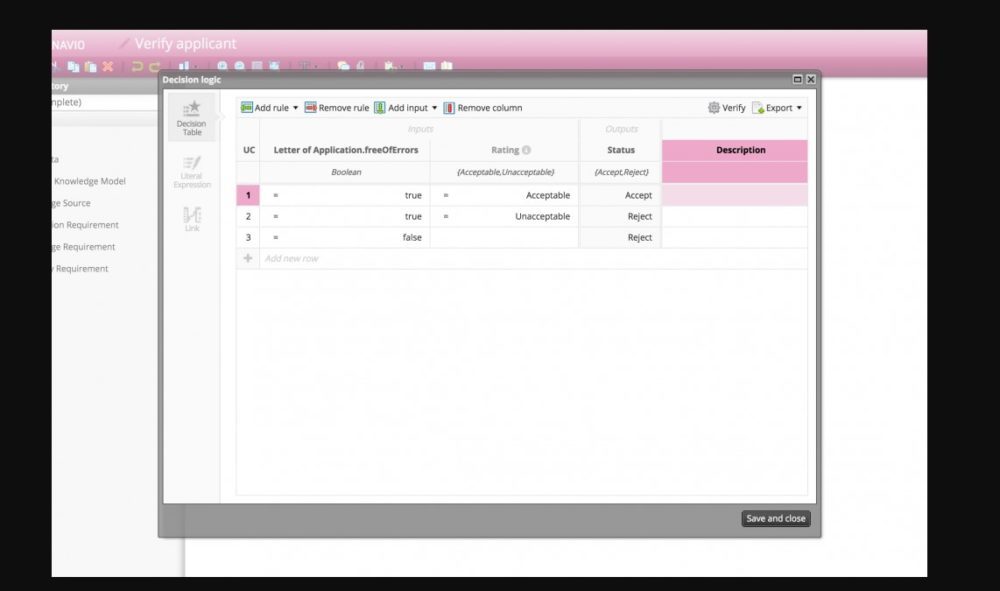Click the Add rule icon
1000x591 pixels.
click(247, 108)
